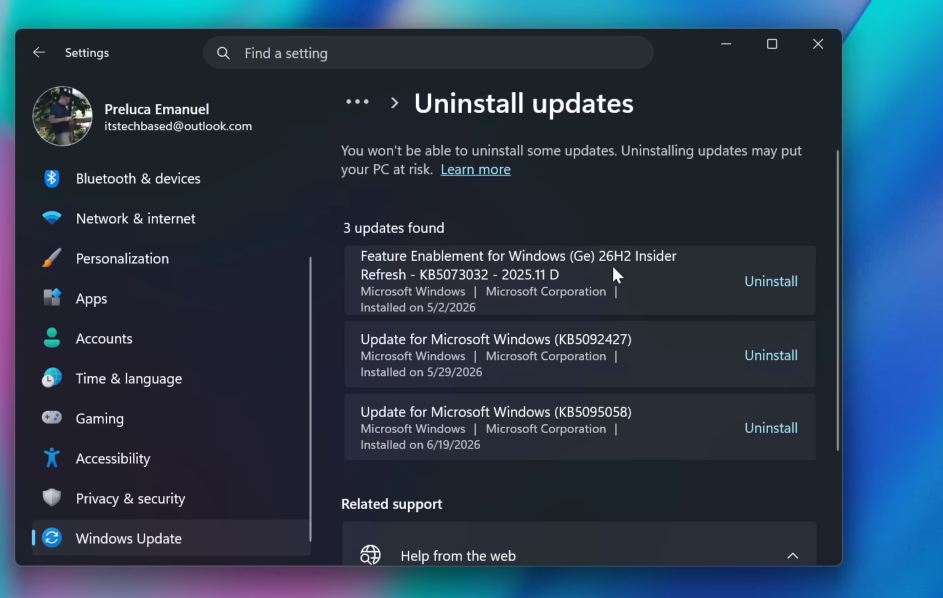Open the breadcrumb ellipsis menu
Viewport: 943px width, 598px height.
tap(357, 102)
